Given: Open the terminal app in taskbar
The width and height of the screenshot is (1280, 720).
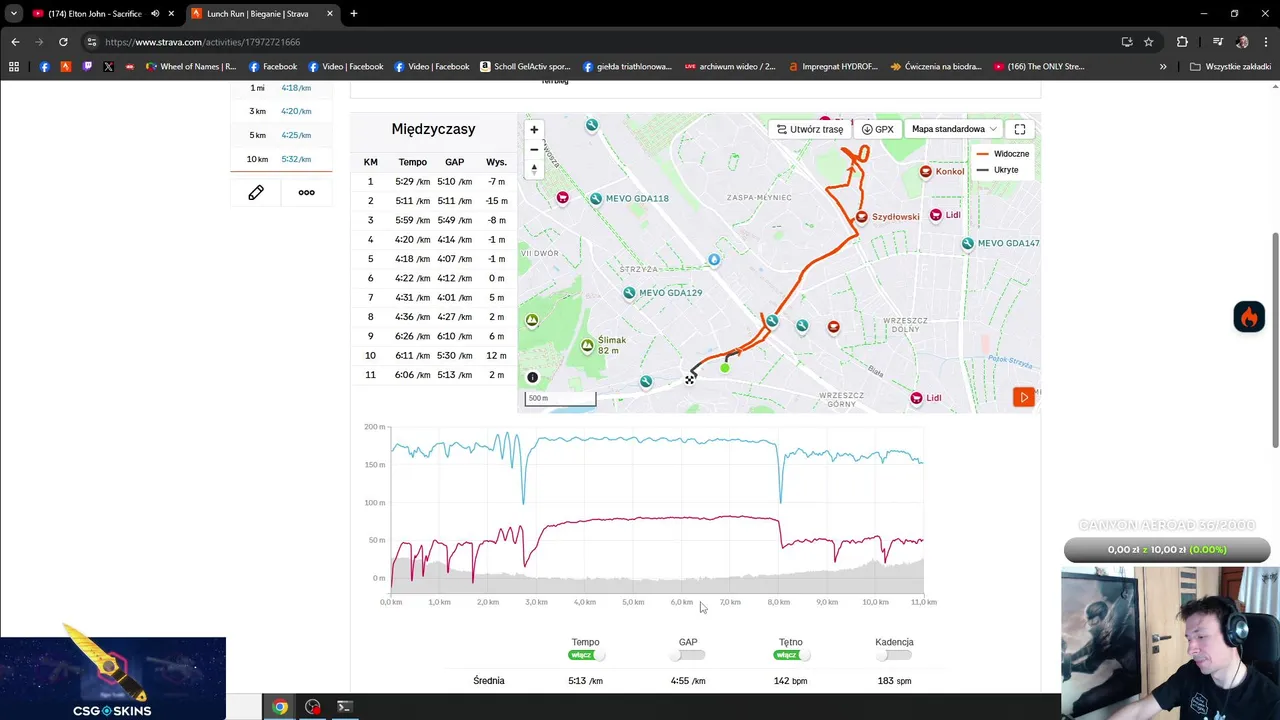Looking at the screenshot, I should pyautogui.click(x=344, y=707).
